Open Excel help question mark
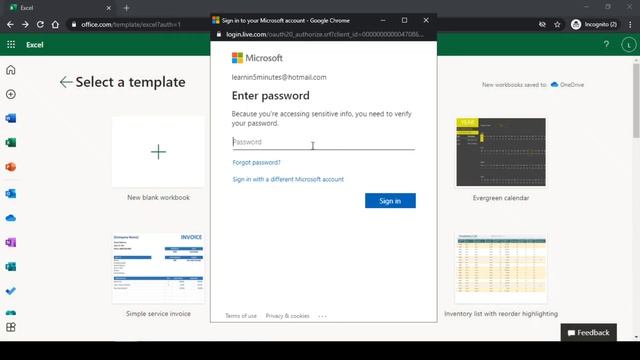The image size is (640, 360). point(607,44)
